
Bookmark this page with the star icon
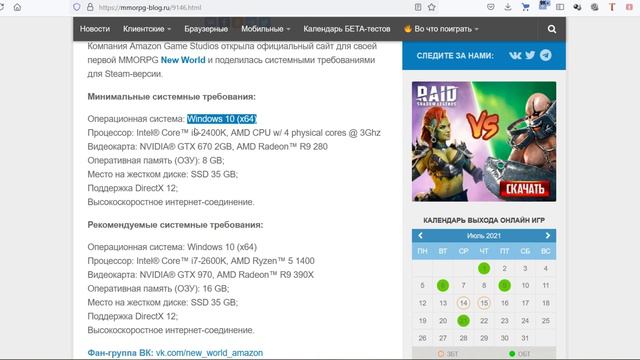pos(431,7)
